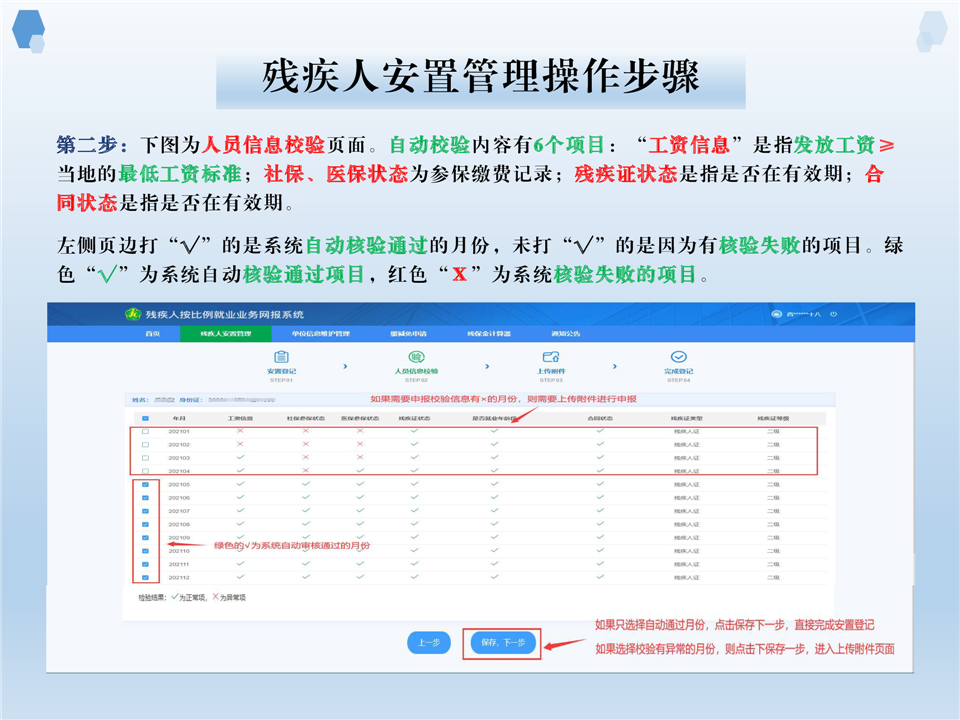Select the 通知公告 menu item

[x=565, y=333]
